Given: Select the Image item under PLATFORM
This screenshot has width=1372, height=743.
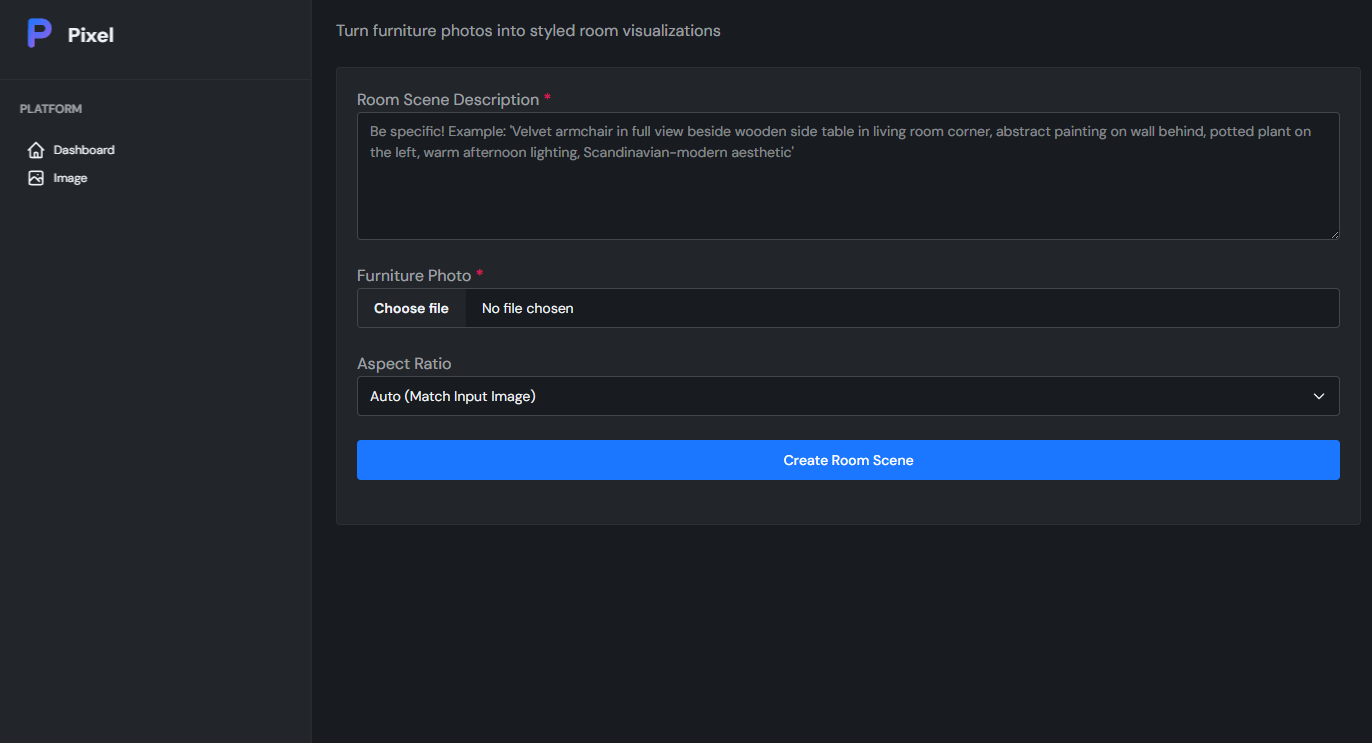Looking at the screenshot, I should tap(71, 177).
